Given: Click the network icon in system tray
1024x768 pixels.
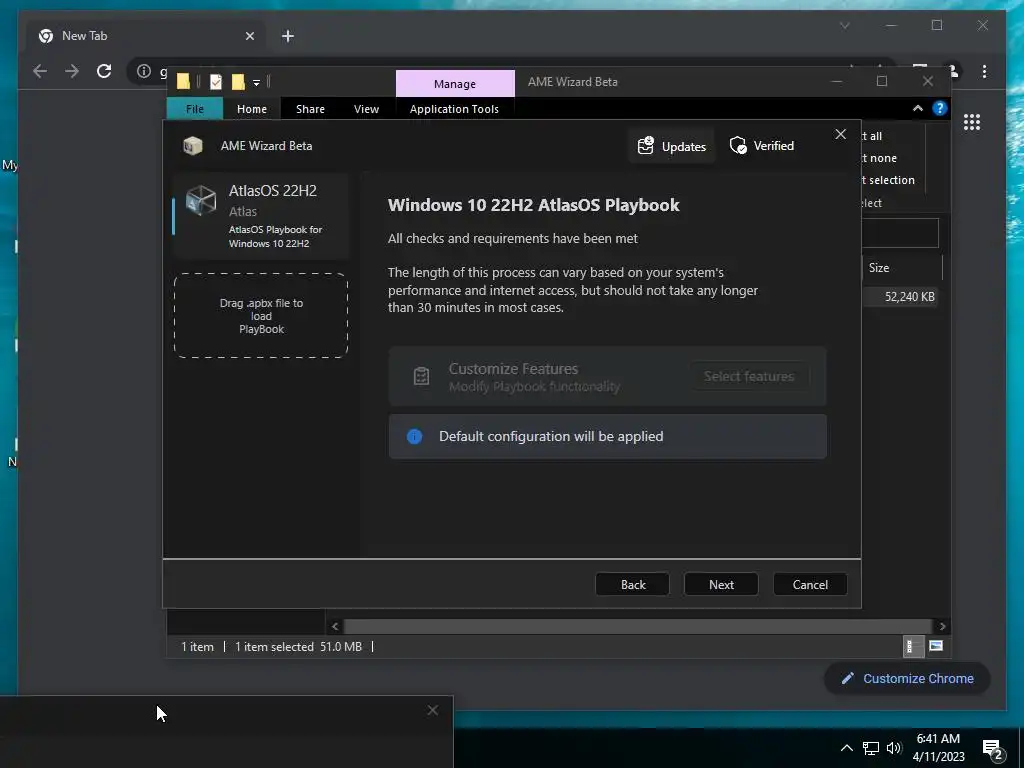Looking at the screenshot, I should point(871,748).
